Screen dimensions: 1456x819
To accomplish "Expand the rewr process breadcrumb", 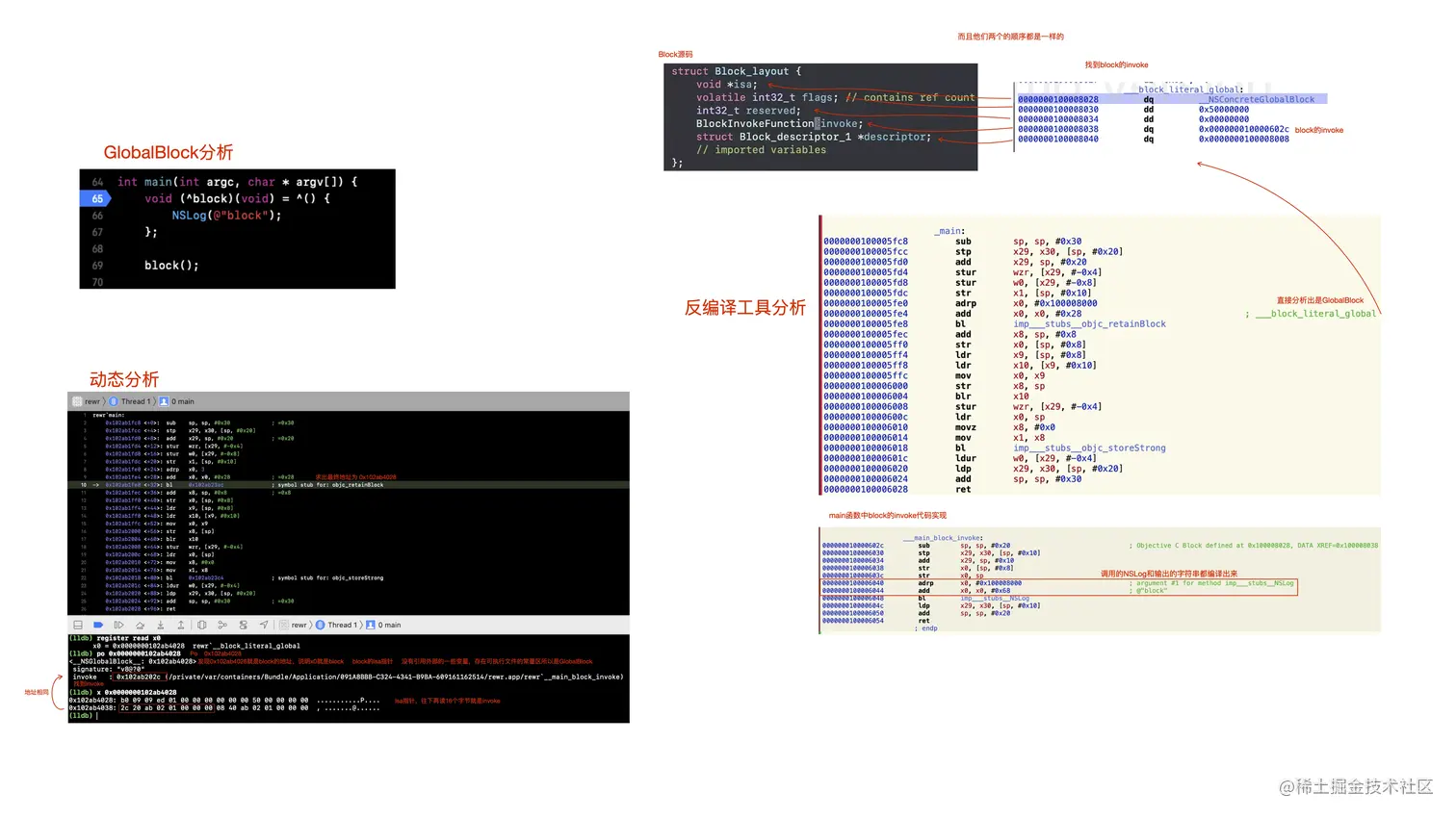I will [299, 625].
